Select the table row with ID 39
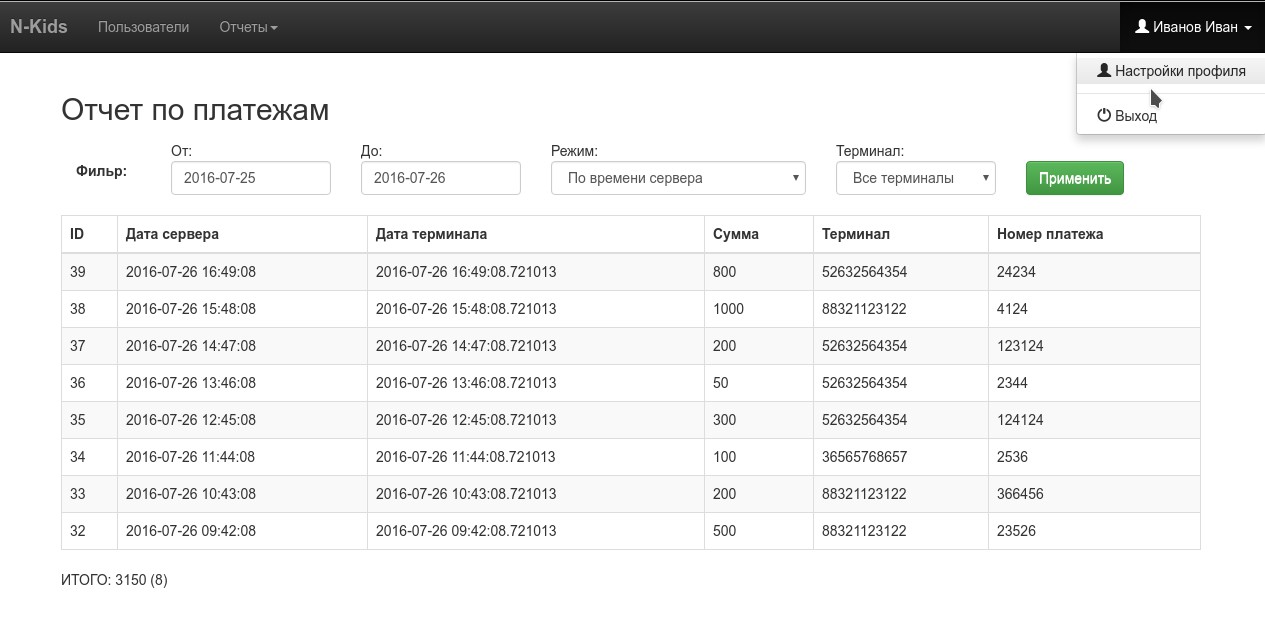Screen dimensions: 1265x622 631,272
